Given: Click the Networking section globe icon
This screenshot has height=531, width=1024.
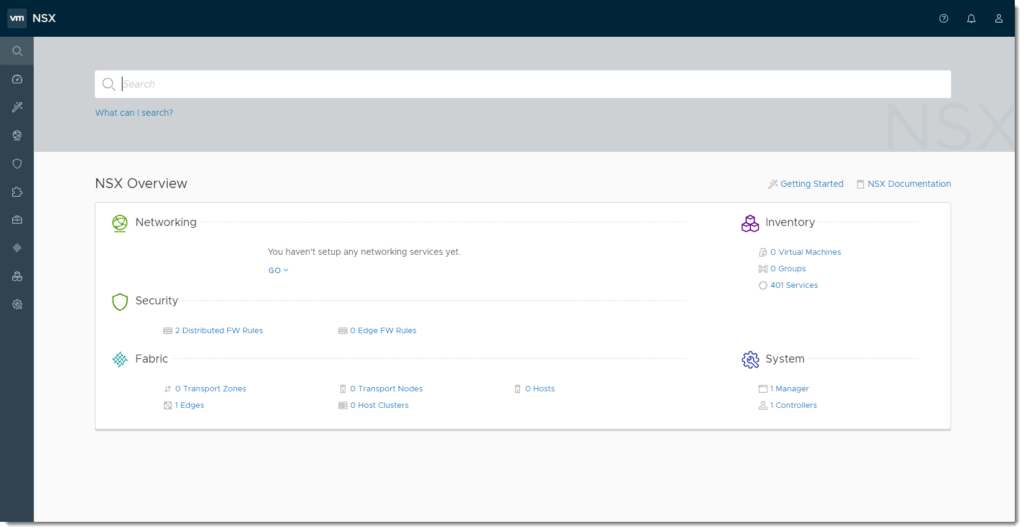Looking at the screenshot, I should [120, 223].
